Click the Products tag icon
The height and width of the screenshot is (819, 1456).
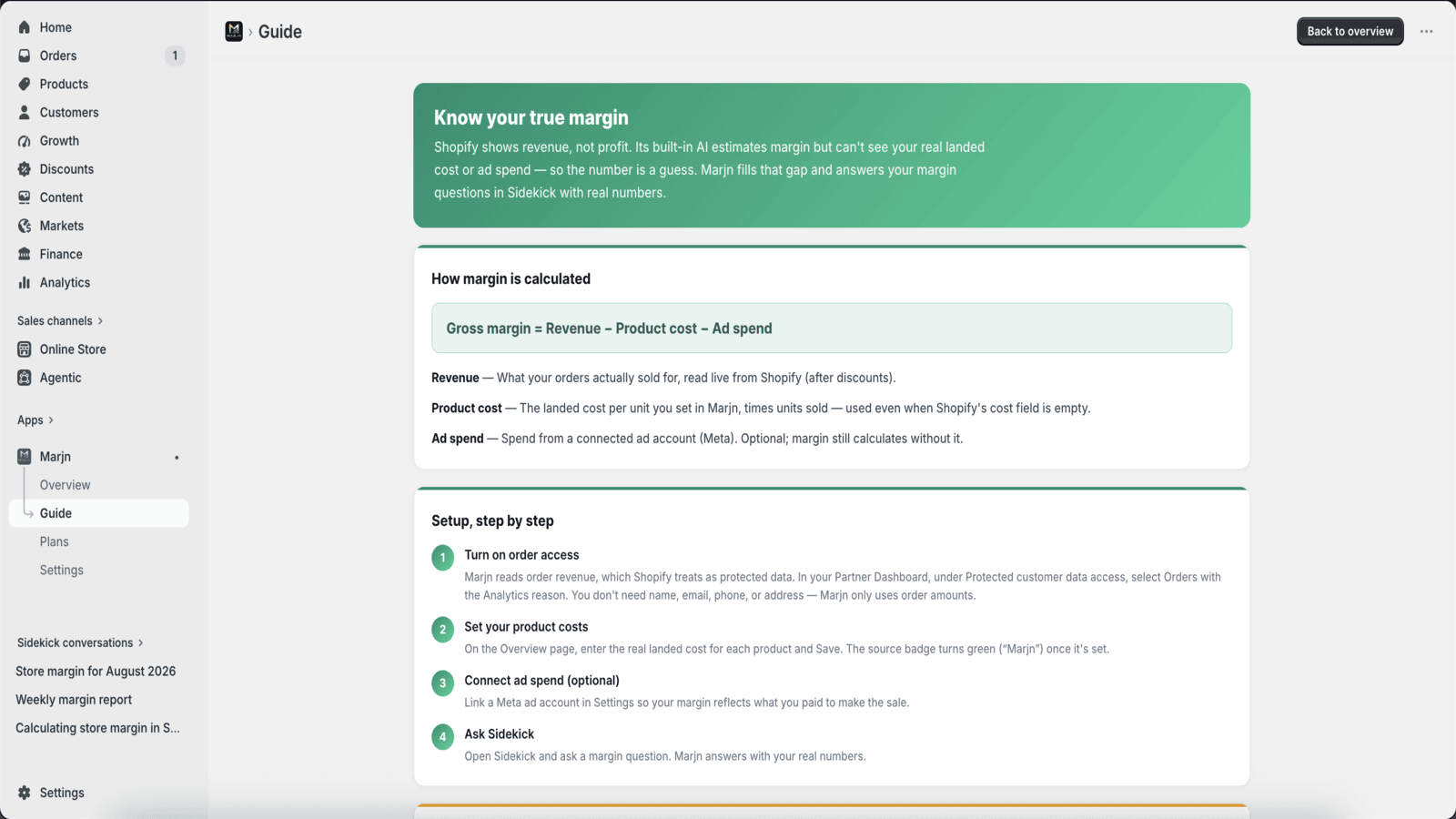pyautogui.click(x=25, y=84)
